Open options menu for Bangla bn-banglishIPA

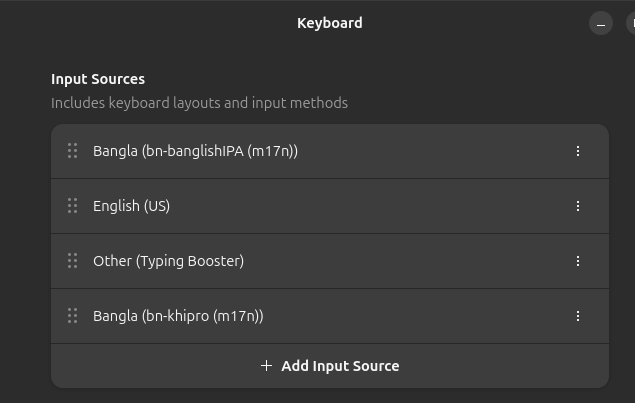pyautogui.click(x=578, y=151)
